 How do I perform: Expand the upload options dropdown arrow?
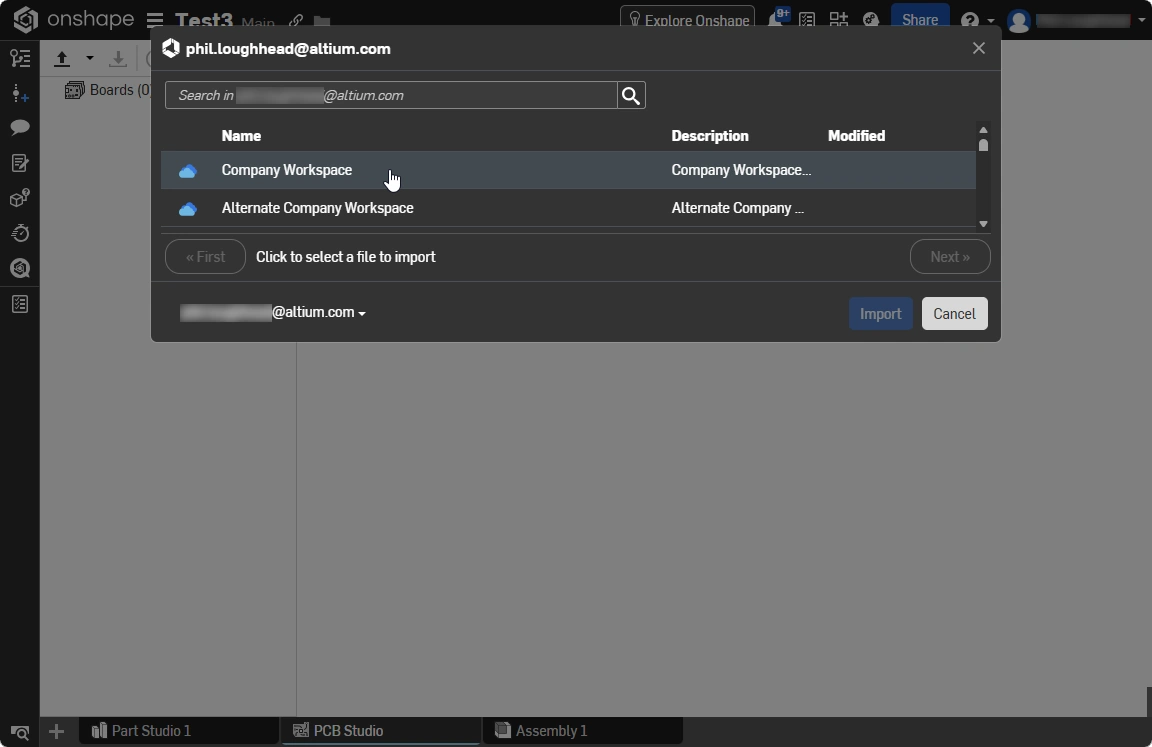pos(90,58)
